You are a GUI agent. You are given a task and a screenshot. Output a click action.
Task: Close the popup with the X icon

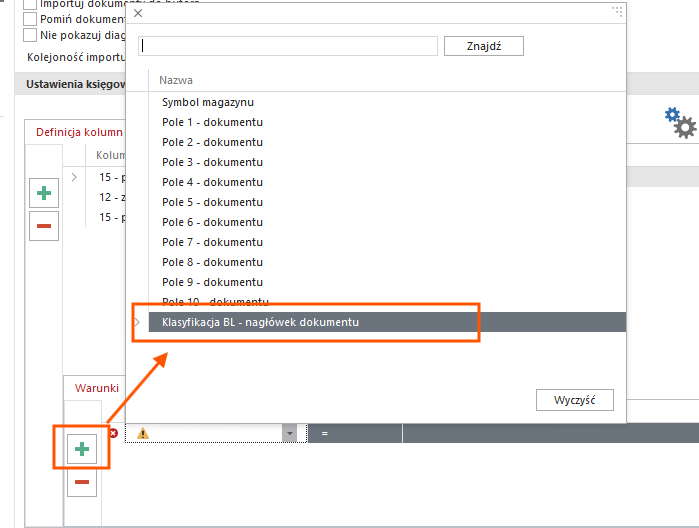[138, 12]
